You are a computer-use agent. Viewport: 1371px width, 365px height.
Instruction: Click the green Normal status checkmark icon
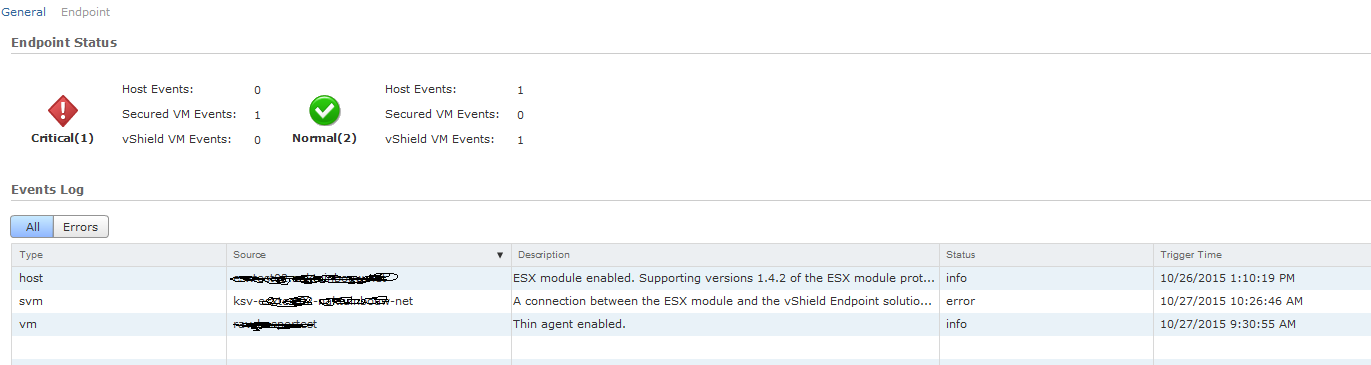click(324, 111)
